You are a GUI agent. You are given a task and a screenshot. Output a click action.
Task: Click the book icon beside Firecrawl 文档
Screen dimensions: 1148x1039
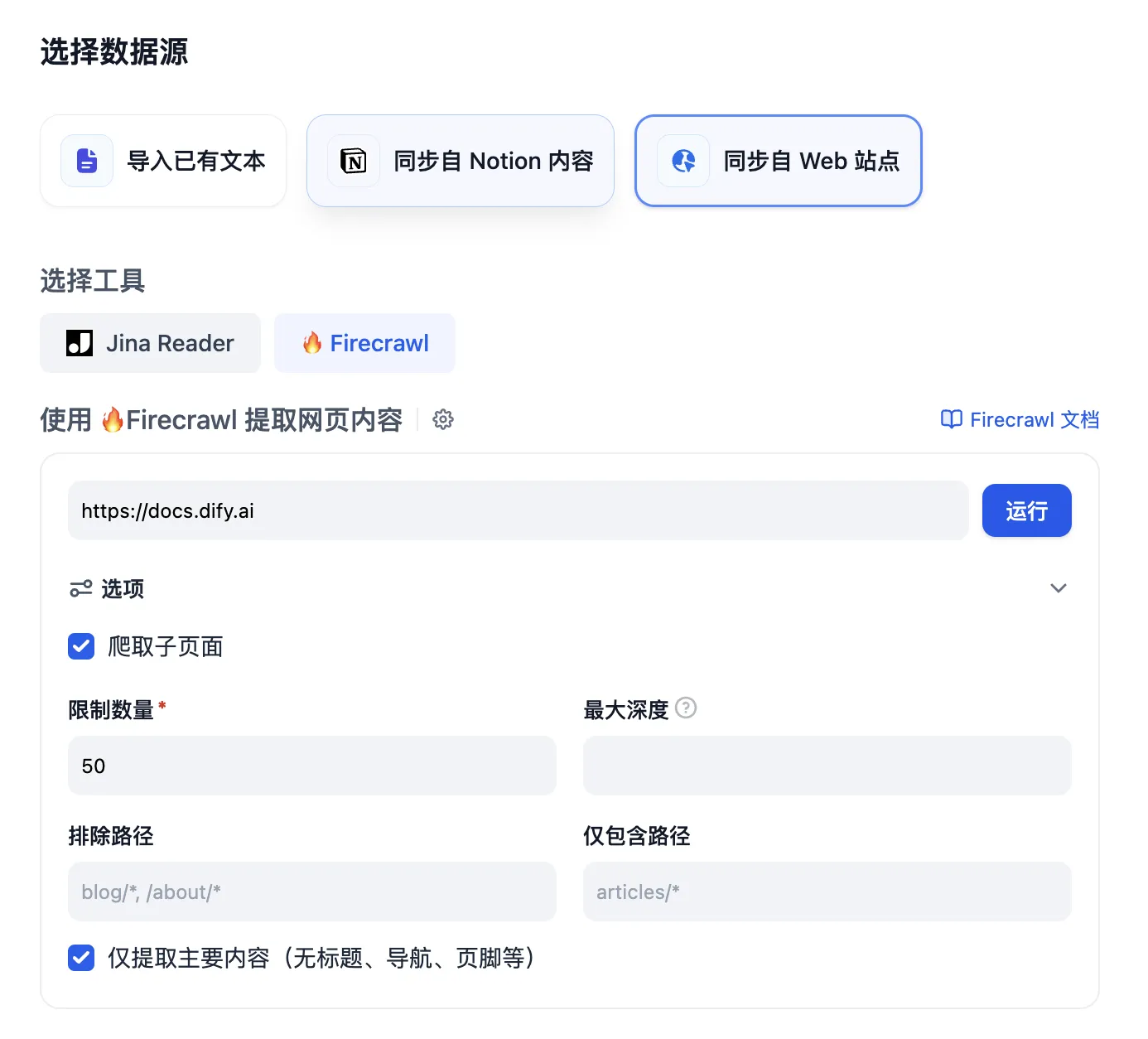(951, 420)
